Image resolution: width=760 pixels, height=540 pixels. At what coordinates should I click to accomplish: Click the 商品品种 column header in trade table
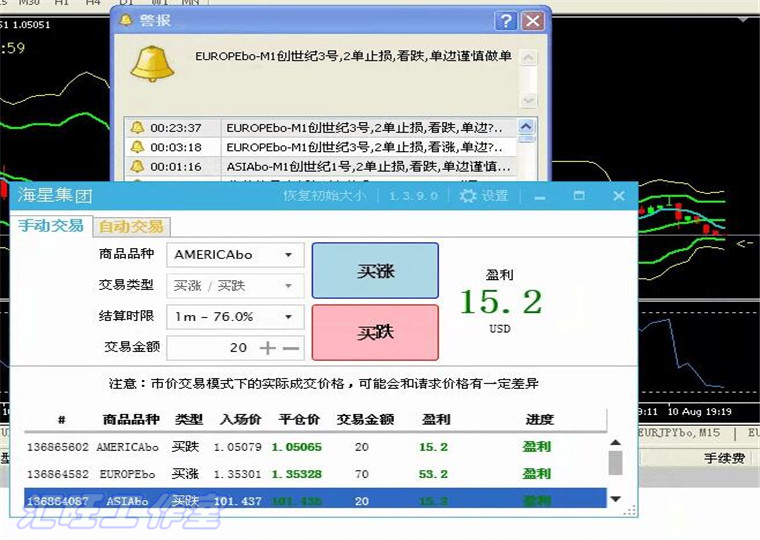[x=131, y=419]
